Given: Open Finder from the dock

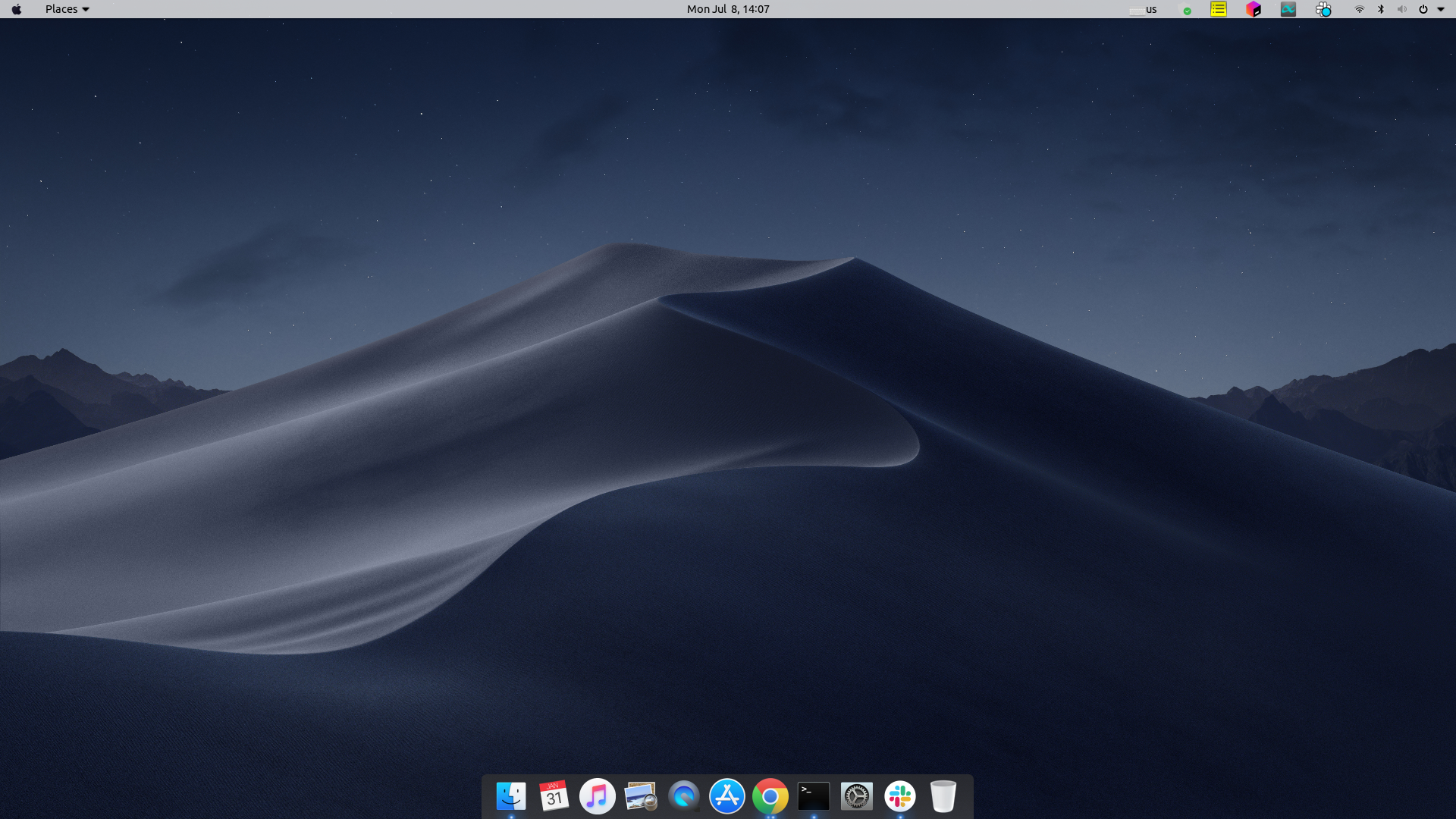Looking at the screenshot, I should (x=511, y=796).
